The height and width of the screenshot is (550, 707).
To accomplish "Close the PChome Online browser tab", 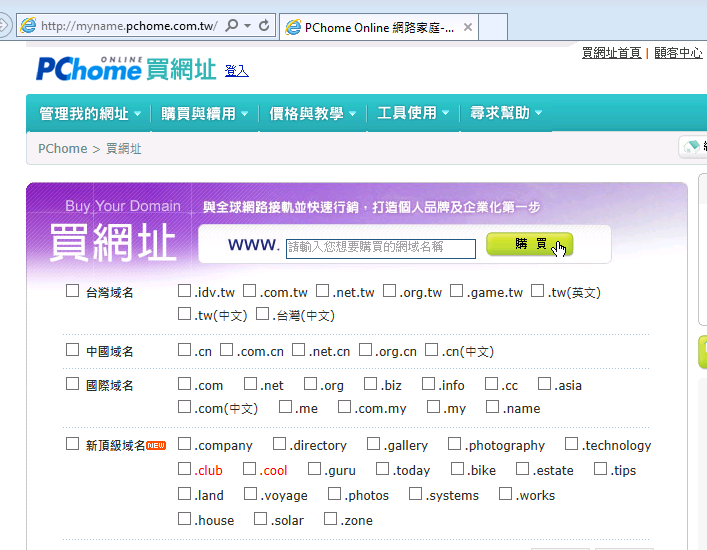I will (469, 27).
